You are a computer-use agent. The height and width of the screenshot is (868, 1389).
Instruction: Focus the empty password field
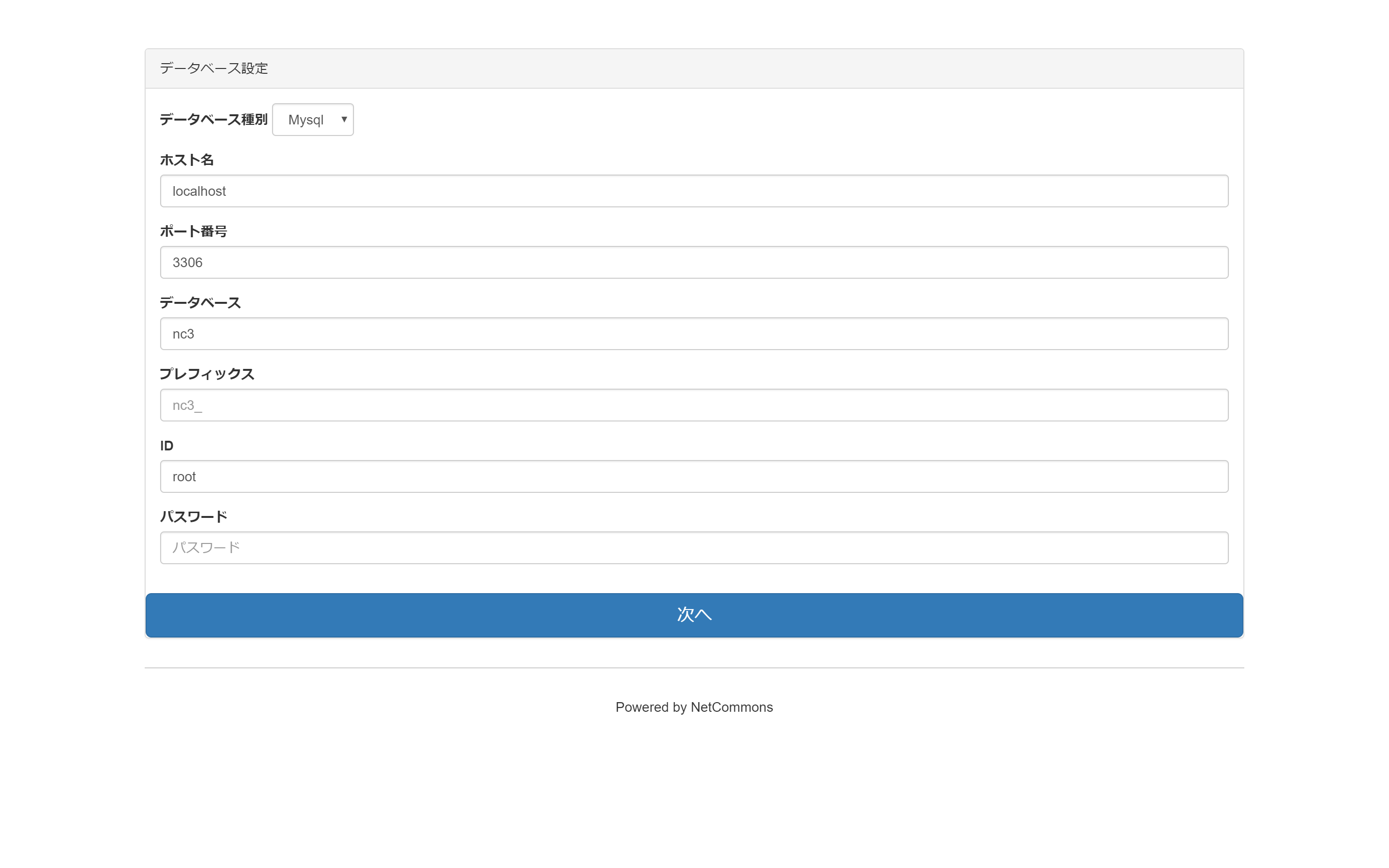click(694, 547)
